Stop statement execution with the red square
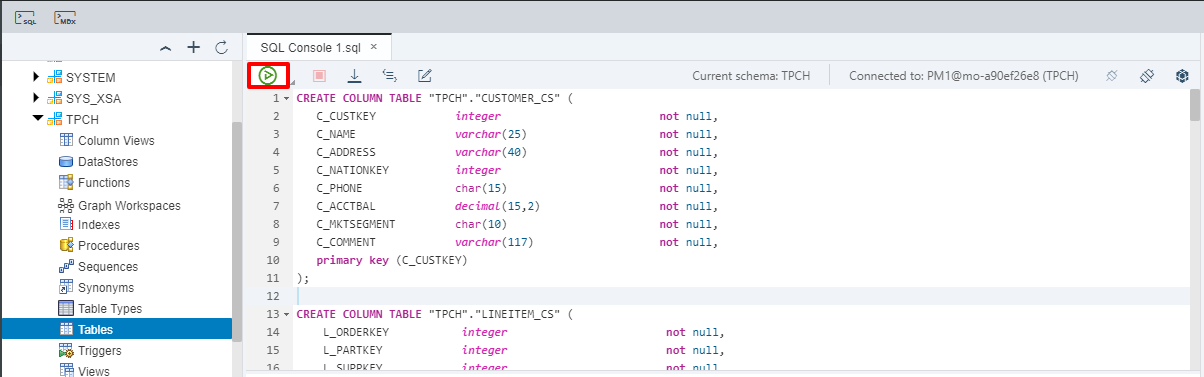 pyautogui.click(x=319, y=75)
